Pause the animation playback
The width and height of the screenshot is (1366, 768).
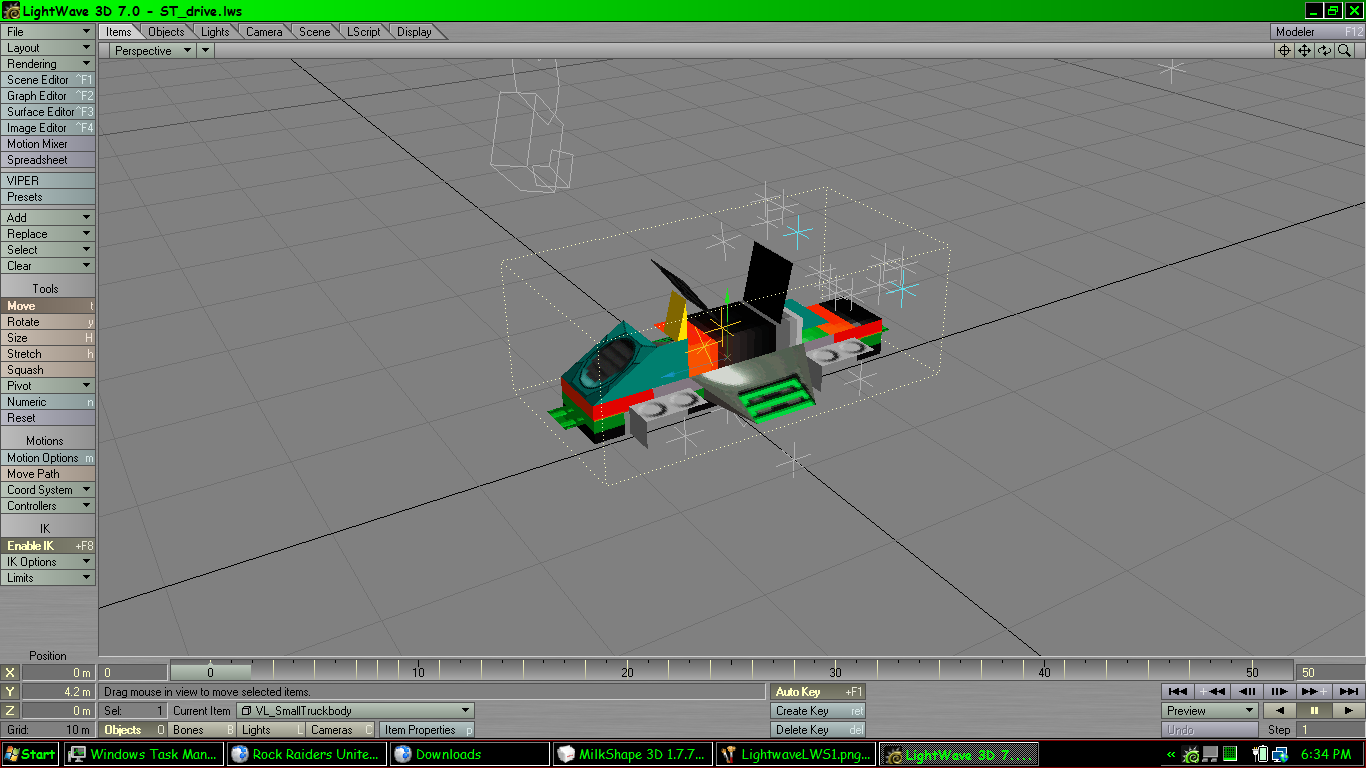(x=1314, y=711)
